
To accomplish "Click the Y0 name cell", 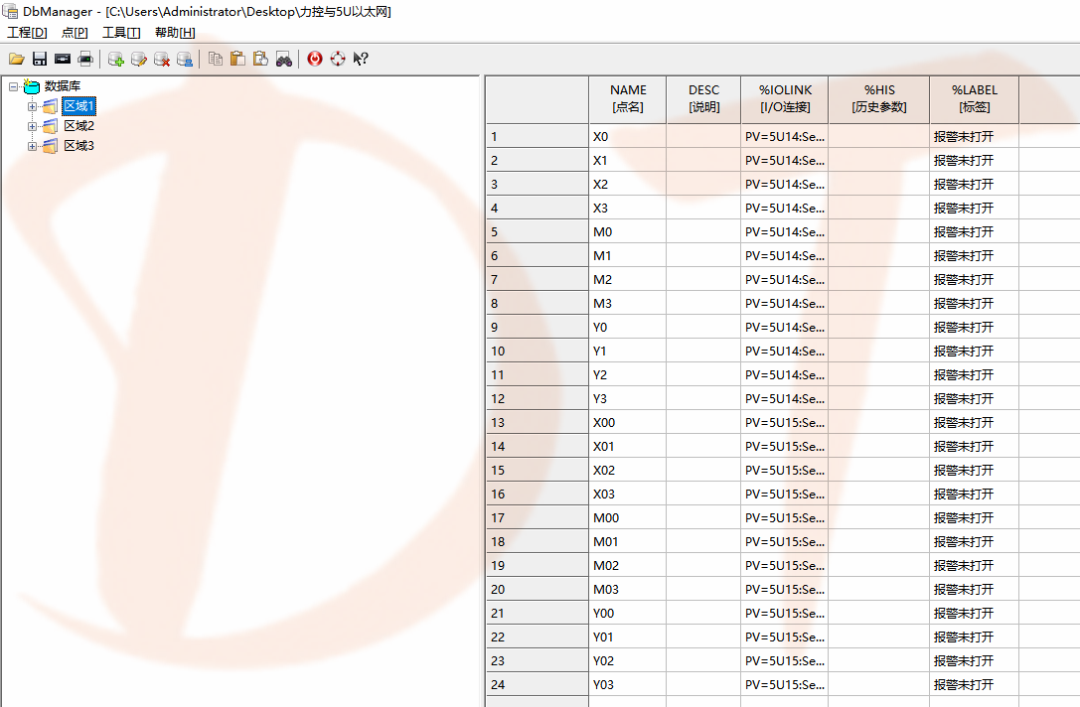I will click(x=627, y=327).
